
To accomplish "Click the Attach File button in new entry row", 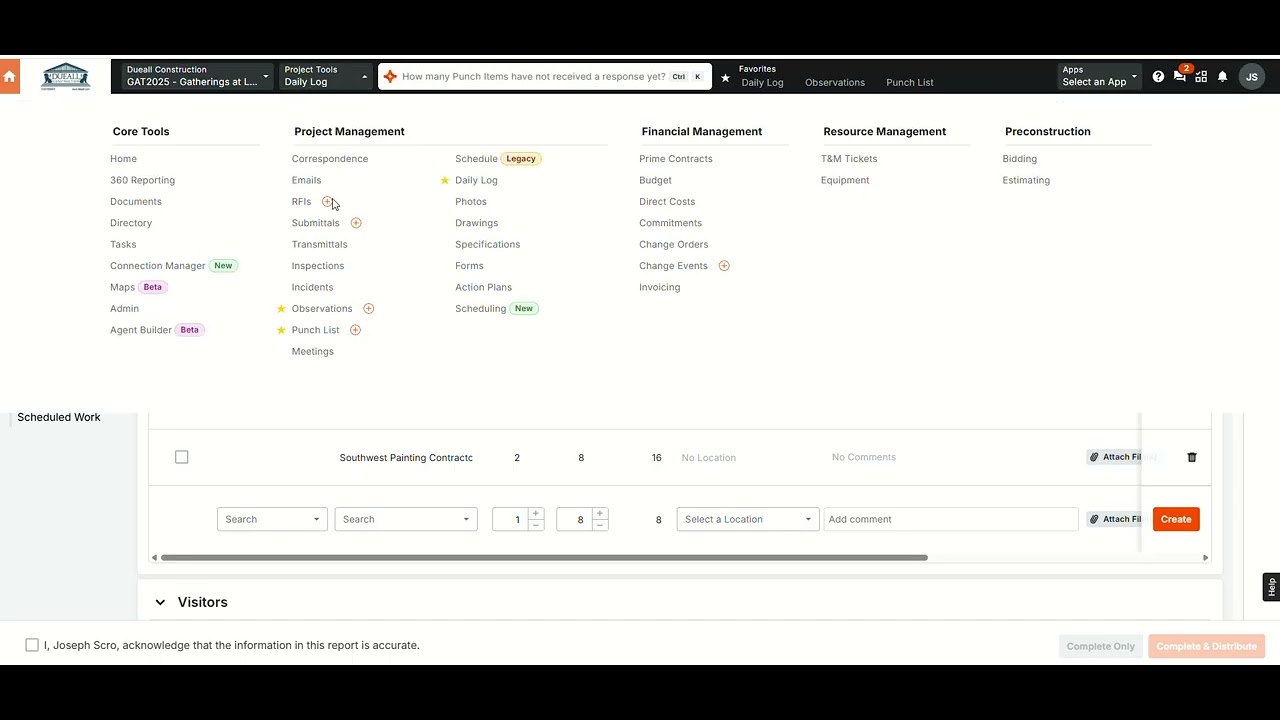I will click(x=1116, y=519).
